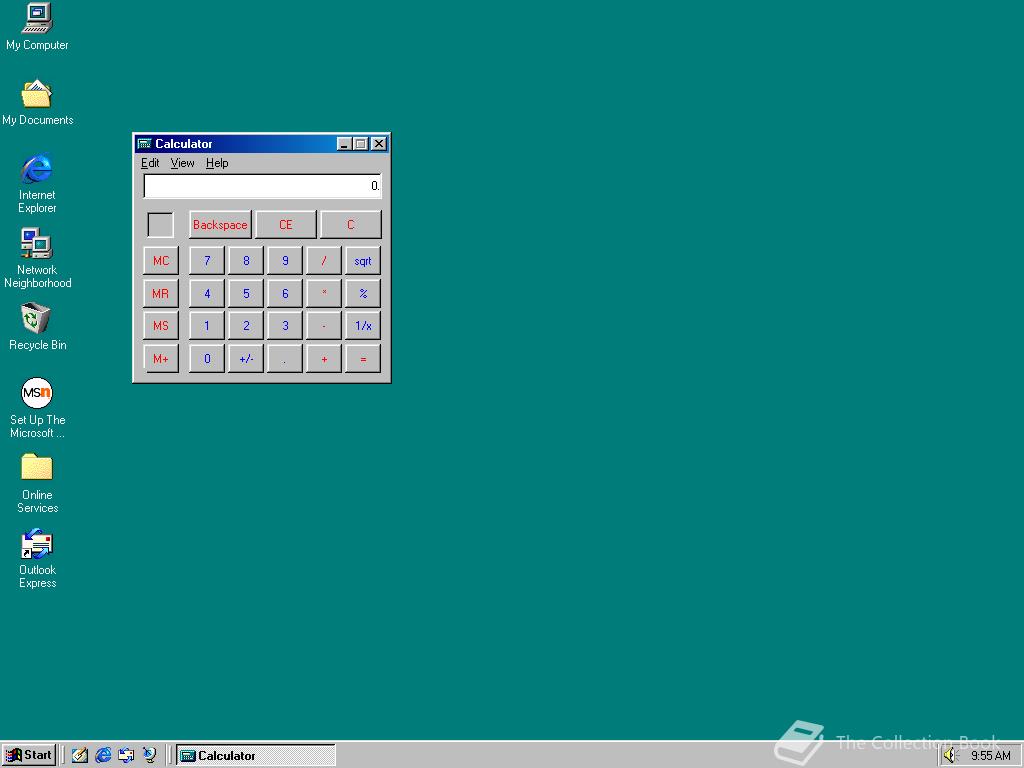
Task: Click the calculator display field
Action: point(262,186)
